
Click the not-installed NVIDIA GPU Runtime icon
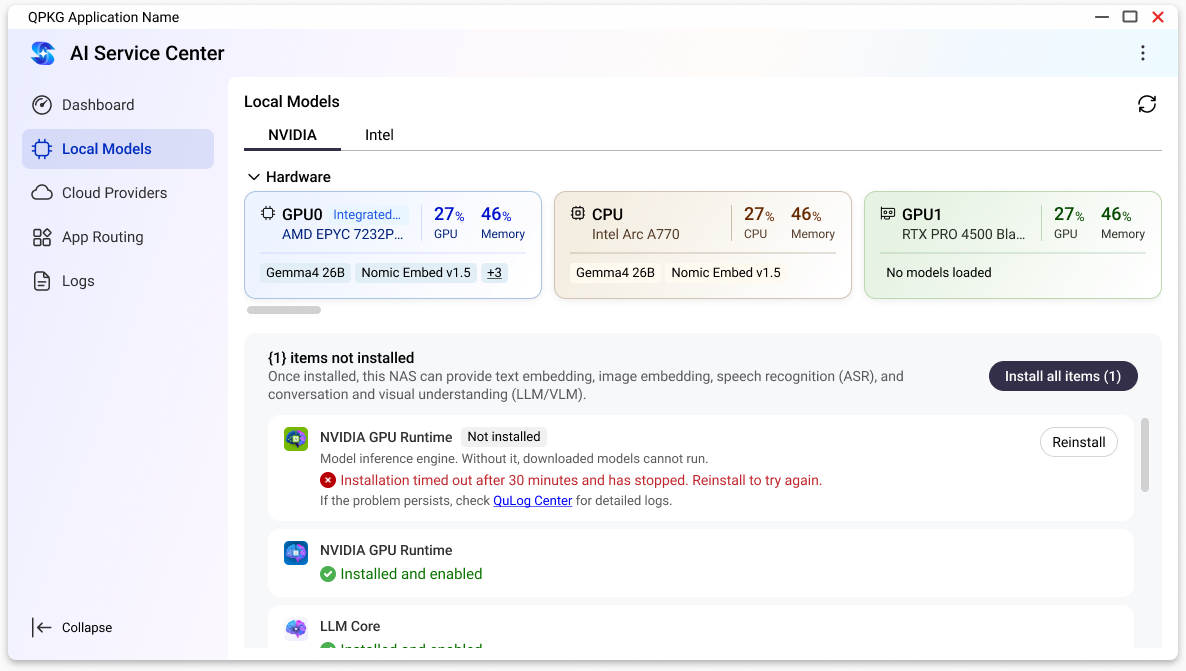tap(296, 439)
